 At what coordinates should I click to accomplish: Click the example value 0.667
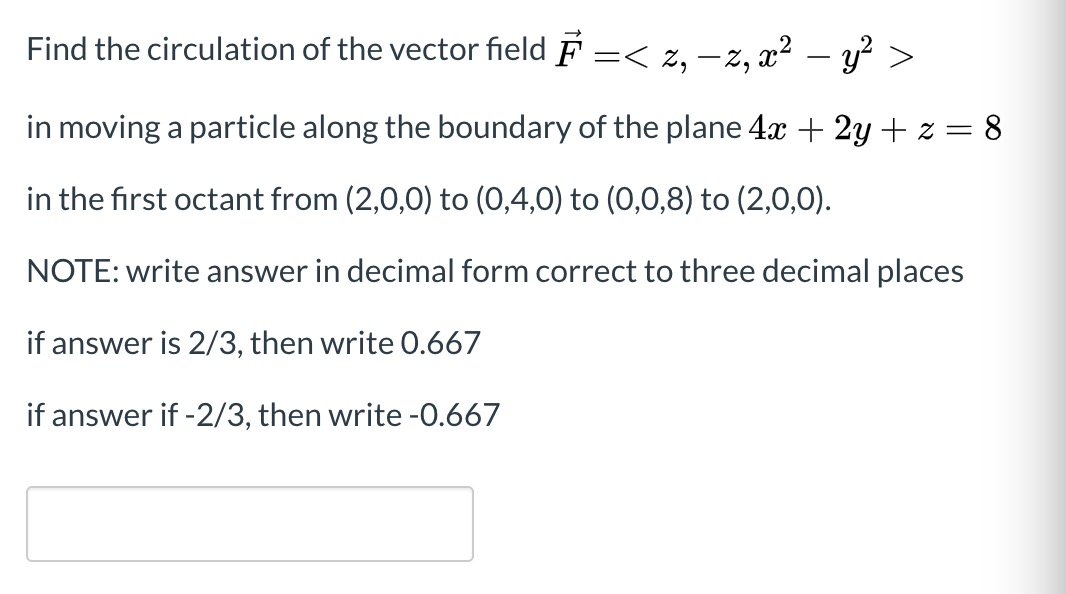[437, 343]
